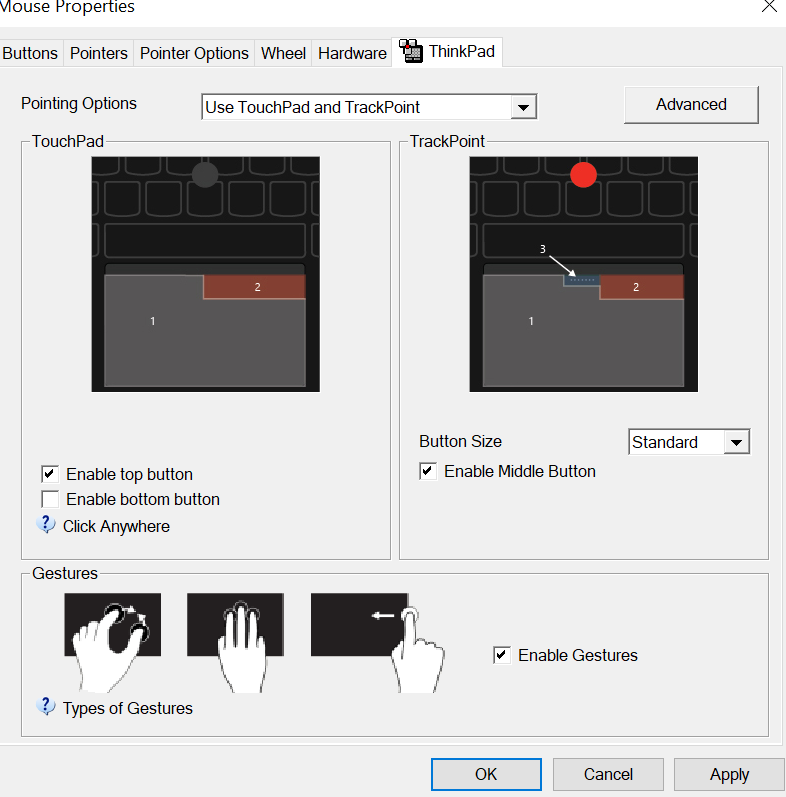Click the Apply button

click(x=729, y=774)
